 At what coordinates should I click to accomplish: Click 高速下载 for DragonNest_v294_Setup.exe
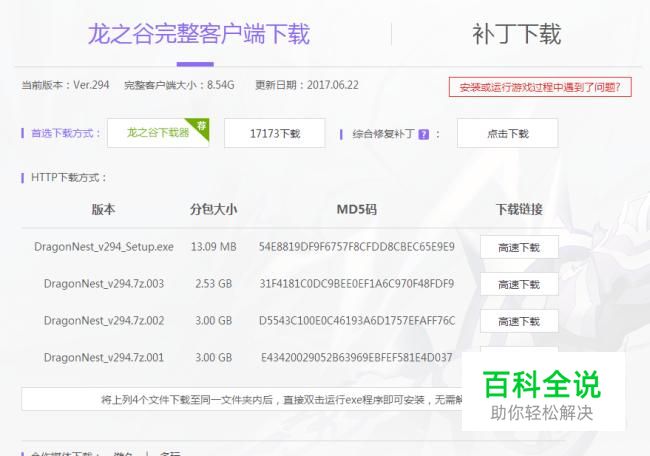pyautogui.click(x=519, y=247)
